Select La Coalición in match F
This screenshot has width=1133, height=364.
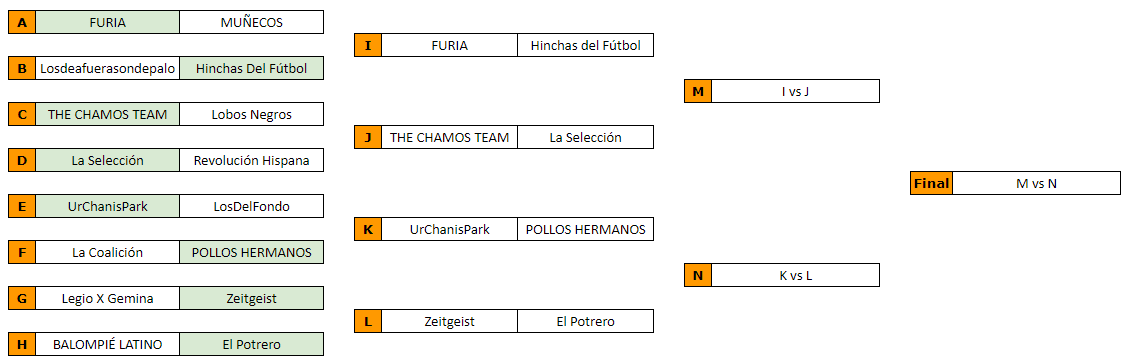tap(108, 252)
